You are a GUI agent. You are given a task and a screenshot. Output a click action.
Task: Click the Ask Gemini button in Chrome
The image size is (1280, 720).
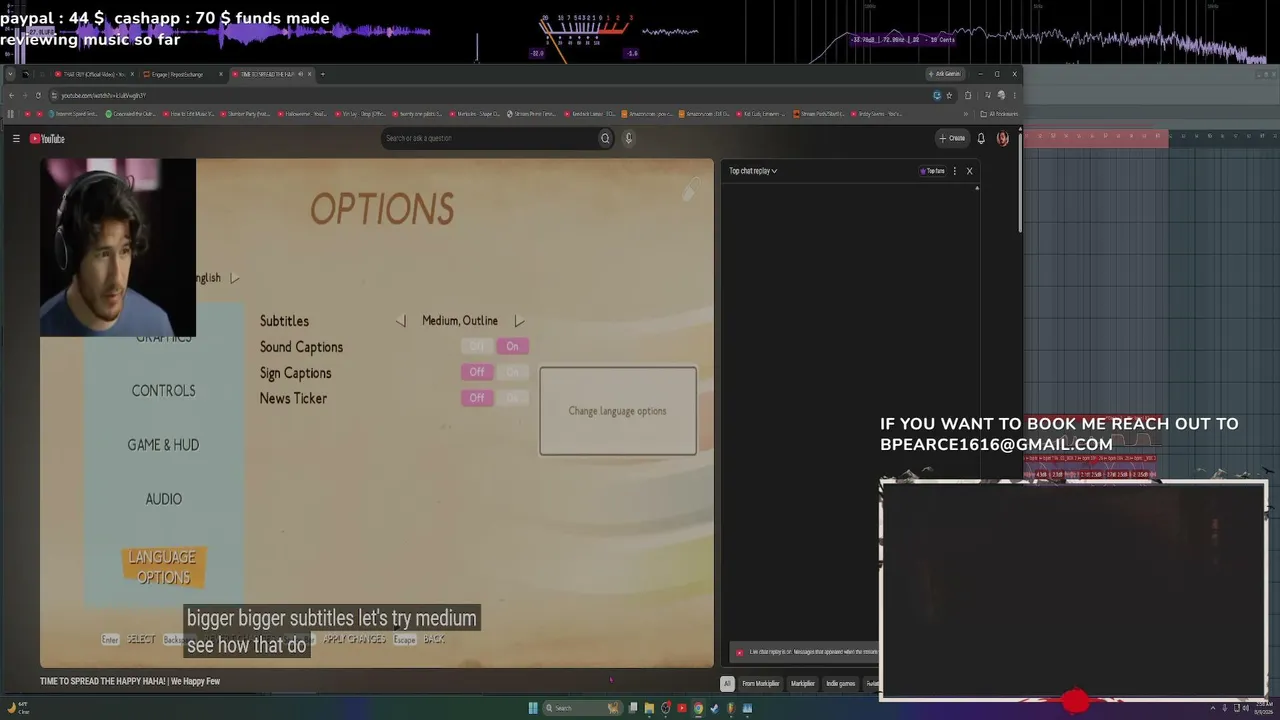click(x=945, y=74)
